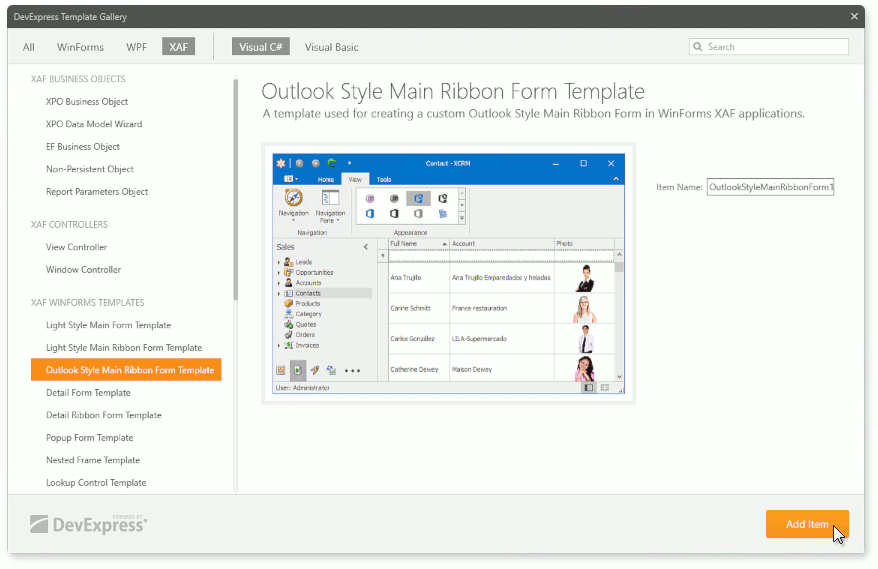Switch to the WPF filter
Viewport: 878px width, 569px height.
[x=137, y=47]
